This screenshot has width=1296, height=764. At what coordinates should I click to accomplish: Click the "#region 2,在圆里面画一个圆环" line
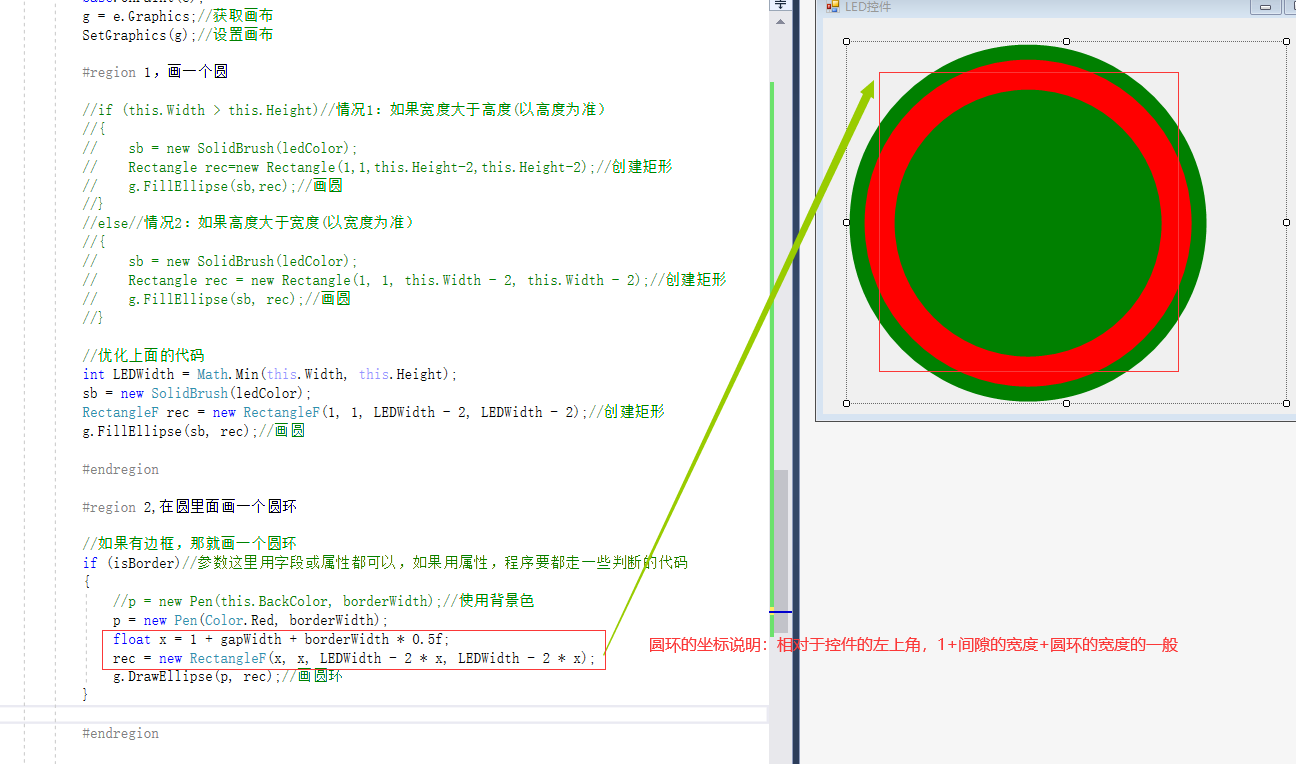coord(190,507)
